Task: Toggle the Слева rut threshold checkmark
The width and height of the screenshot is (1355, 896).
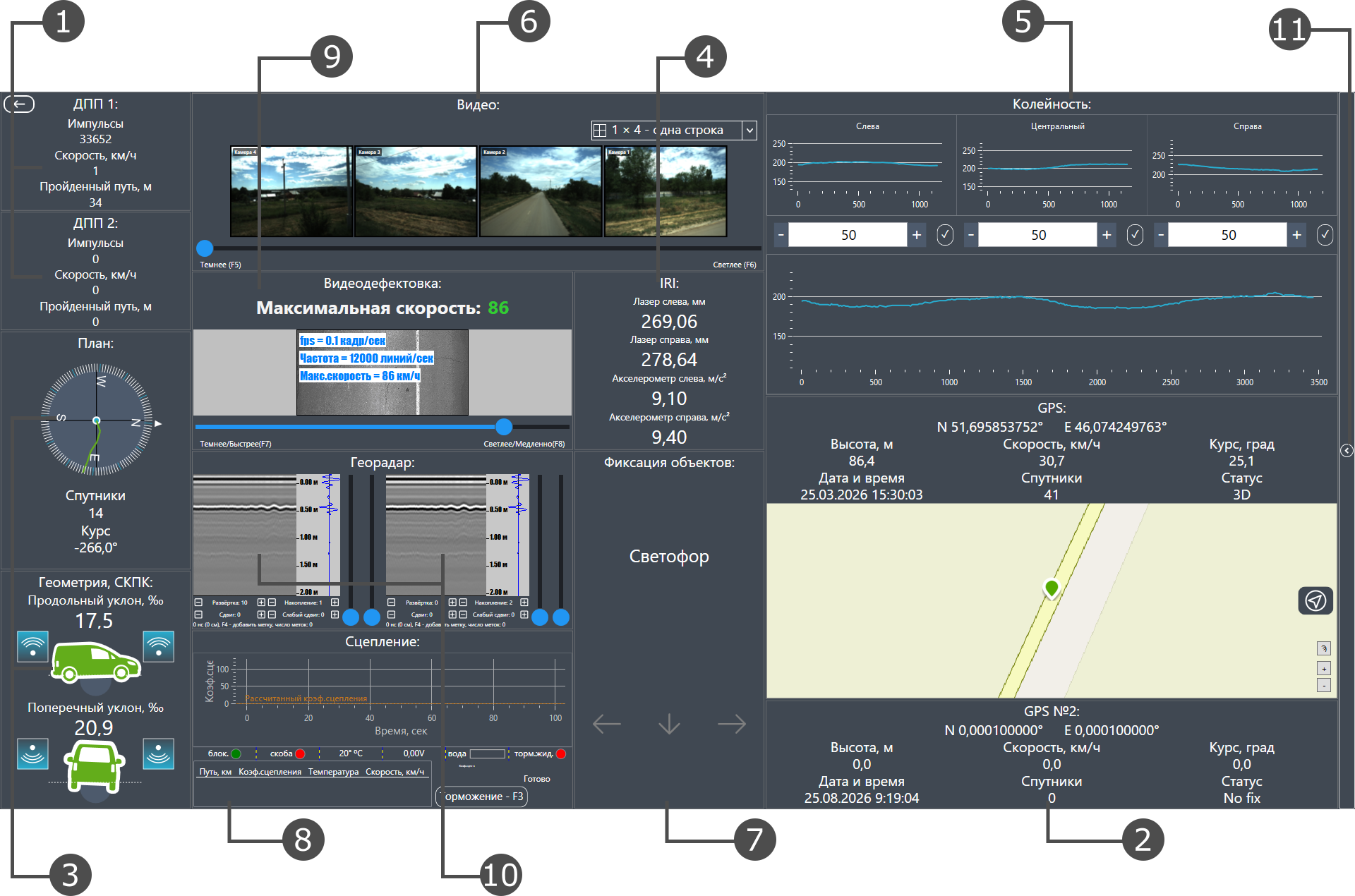Action: click(x=945, y=235)
